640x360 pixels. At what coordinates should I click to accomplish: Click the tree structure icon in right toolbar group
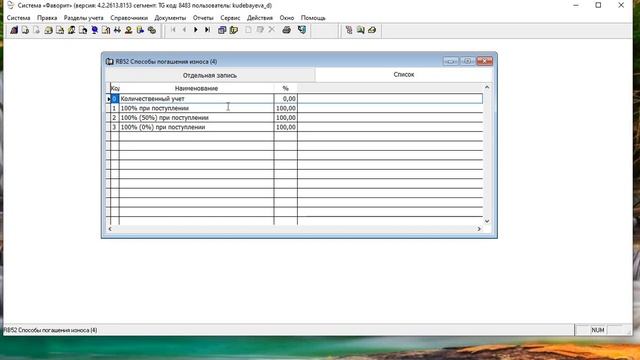coord(349,30)
